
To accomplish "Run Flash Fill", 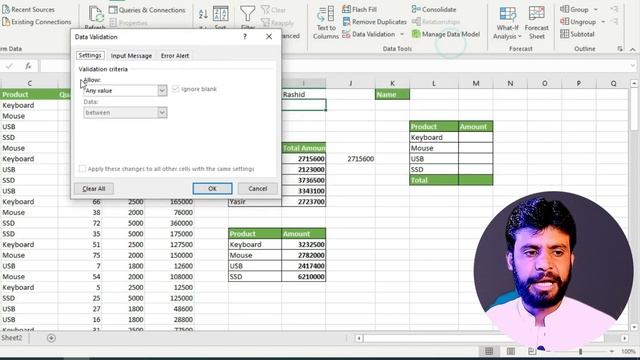I will 360,9.
